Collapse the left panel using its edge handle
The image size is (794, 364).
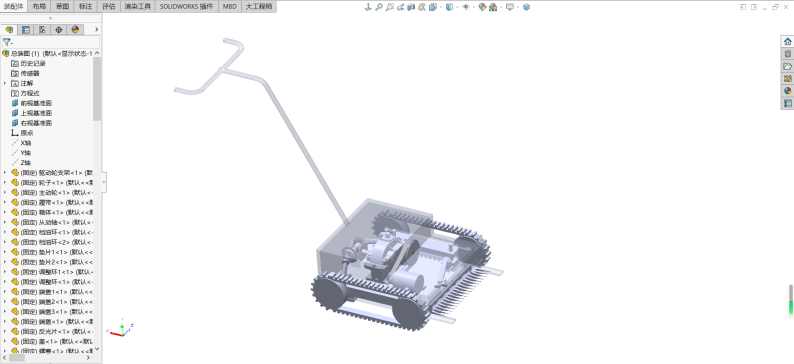click(104, 181)
